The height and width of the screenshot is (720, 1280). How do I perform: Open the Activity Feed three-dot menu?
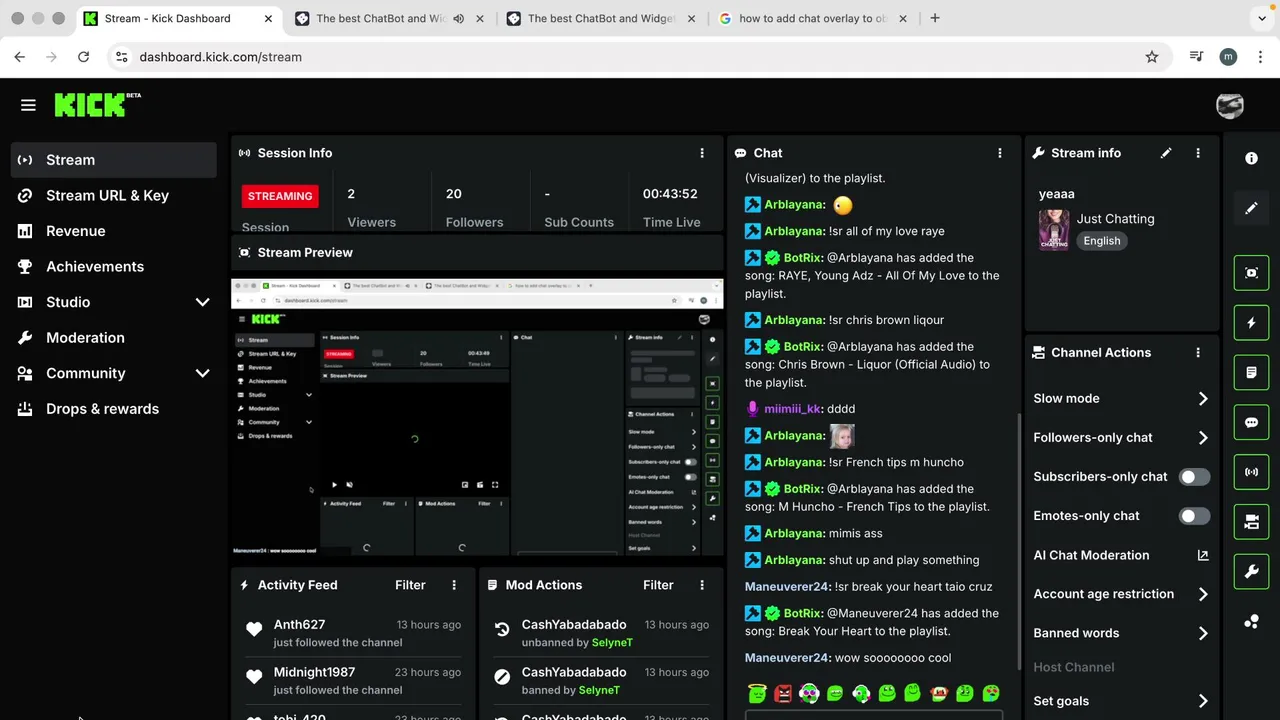click(454, 585)
